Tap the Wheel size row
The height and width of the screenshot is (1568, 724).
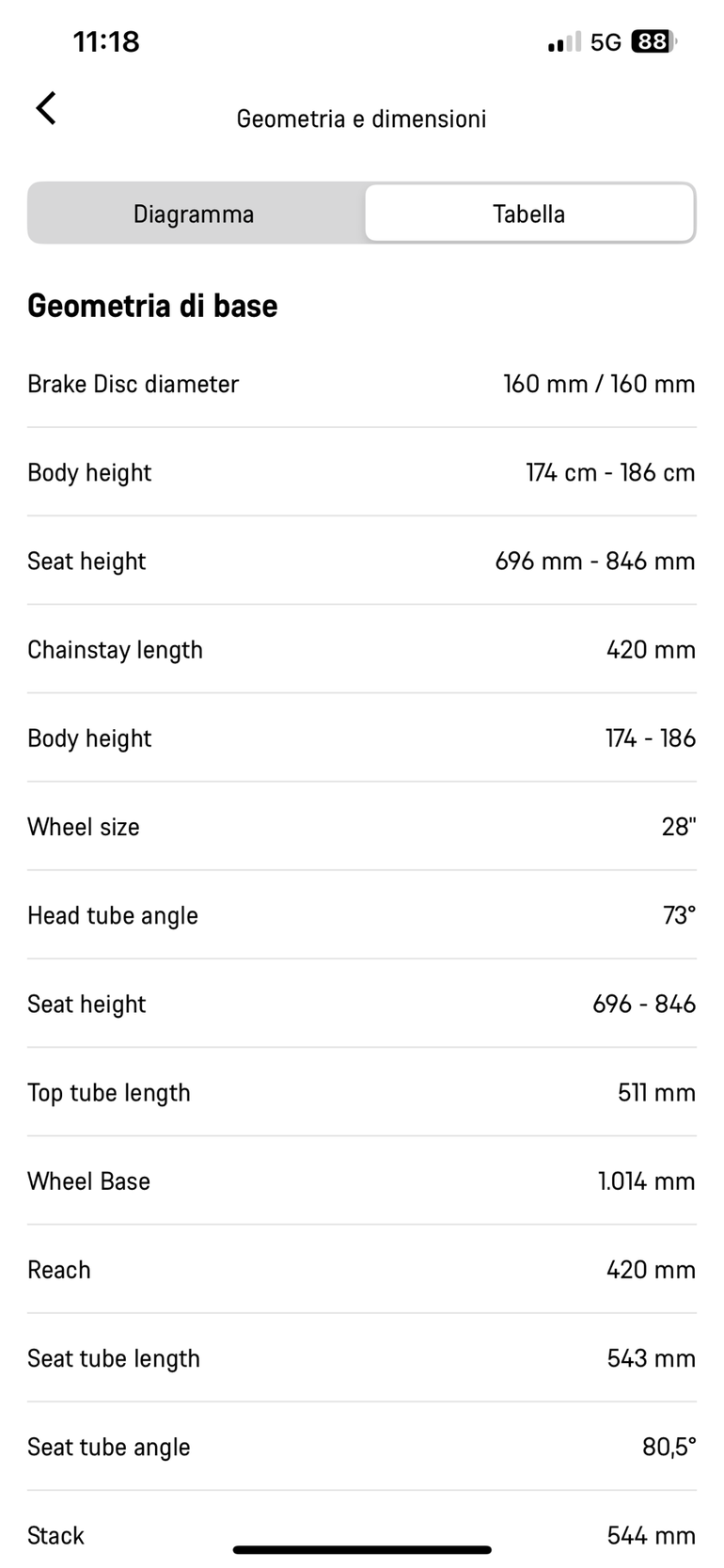click(362, 827)
